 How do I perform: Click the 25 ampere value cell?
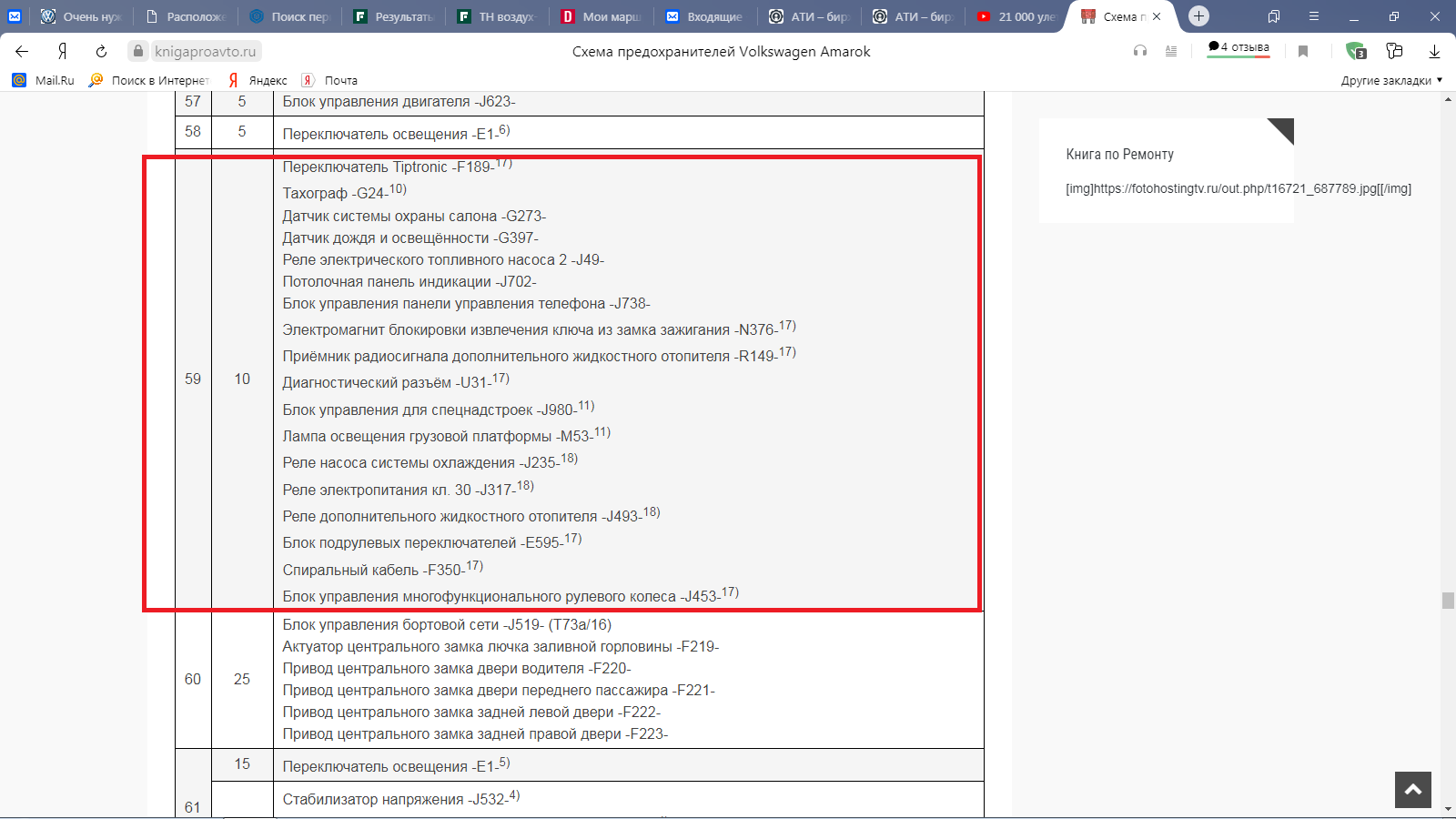[x=242, y=679]
